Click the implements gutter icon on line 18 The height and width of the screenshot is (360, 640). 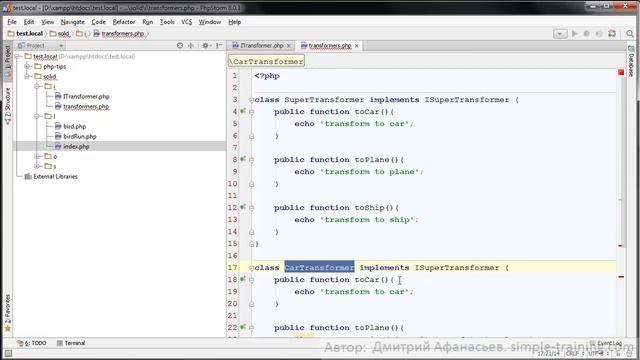coord(243,279)
